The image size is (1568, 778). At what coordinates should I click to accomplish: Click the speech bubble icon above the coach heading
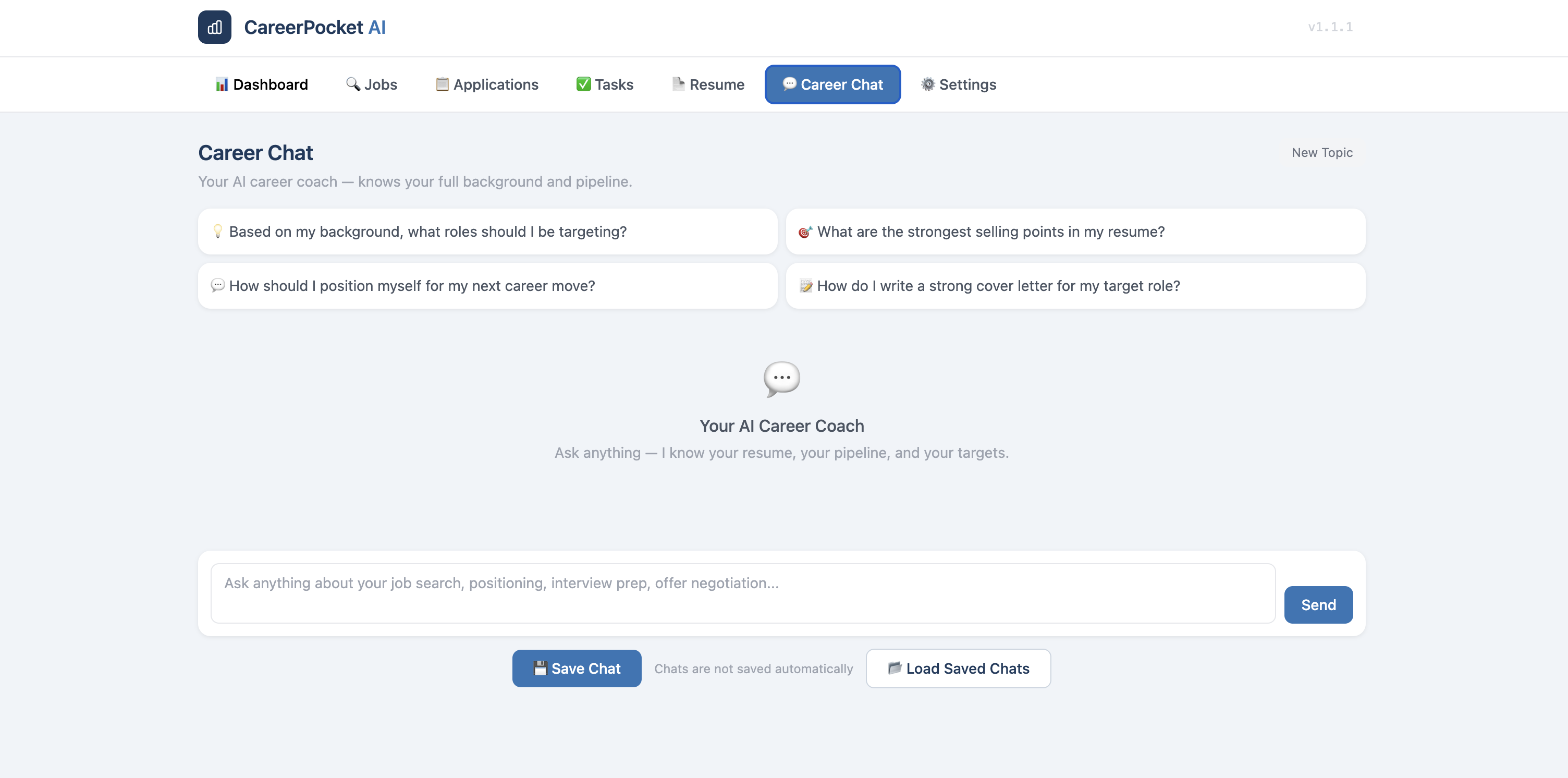click(781, 379)
